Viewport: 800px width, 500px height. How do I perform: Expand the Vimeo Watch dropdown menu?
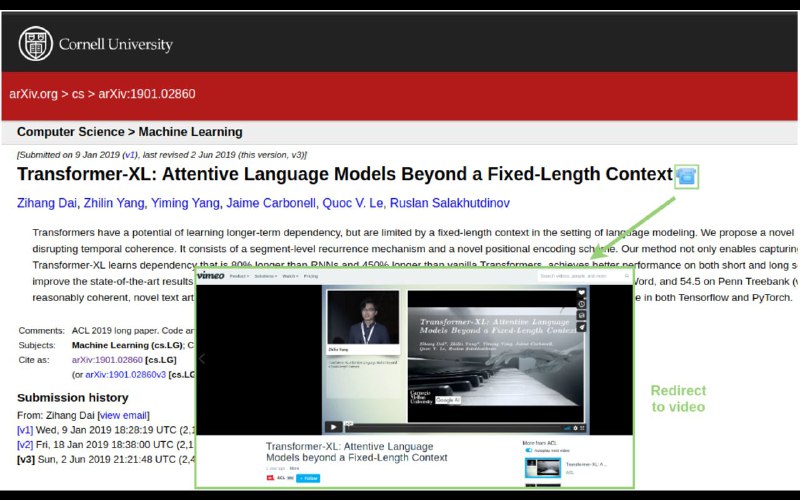tap(290, 276)
